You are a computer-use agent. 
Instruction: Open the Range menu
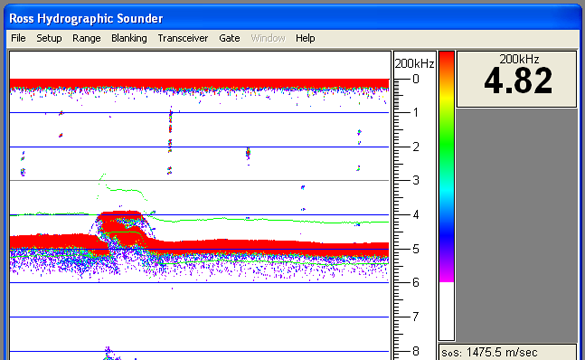86,38
